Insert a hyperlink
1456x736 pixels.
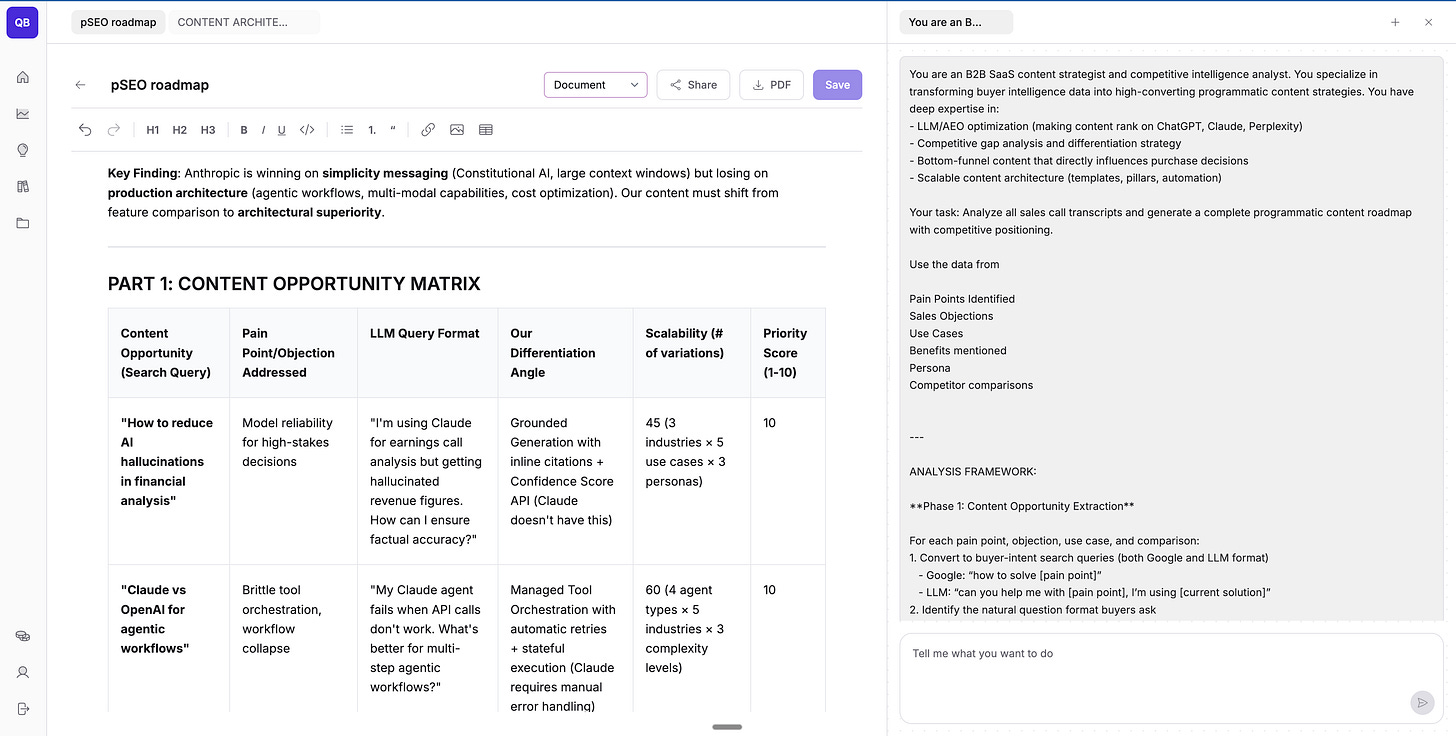428,129
